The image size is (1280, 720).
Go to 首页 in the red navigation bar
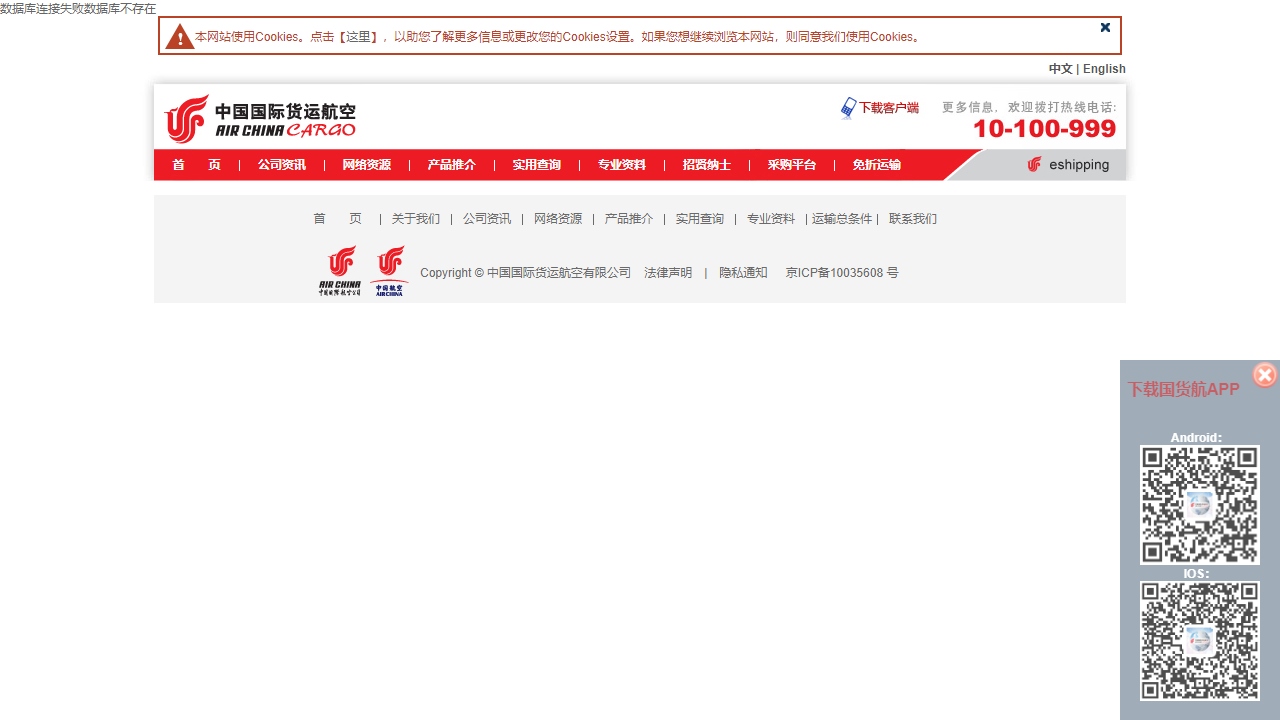[196, 165]
